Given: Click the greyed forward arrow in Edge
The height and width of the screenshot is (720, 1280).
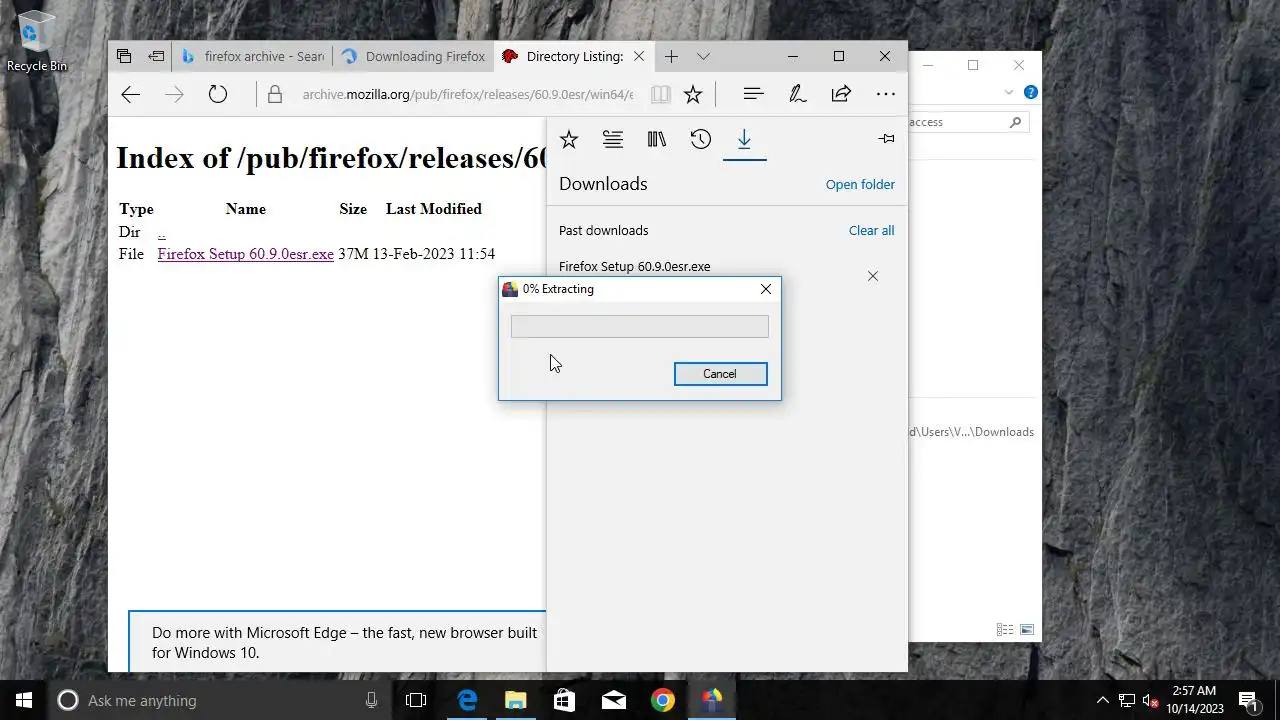Looking at the screenshot, I should (x=174, y=94).
